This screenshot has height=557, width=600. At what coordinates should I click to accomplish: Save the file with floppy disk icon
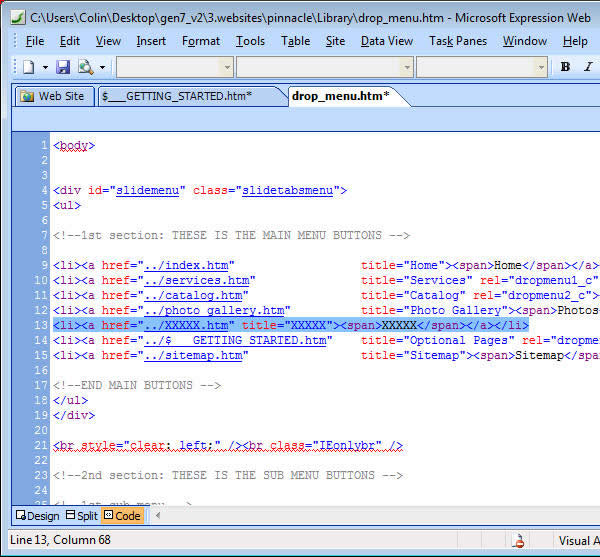(x=63, y=67)
